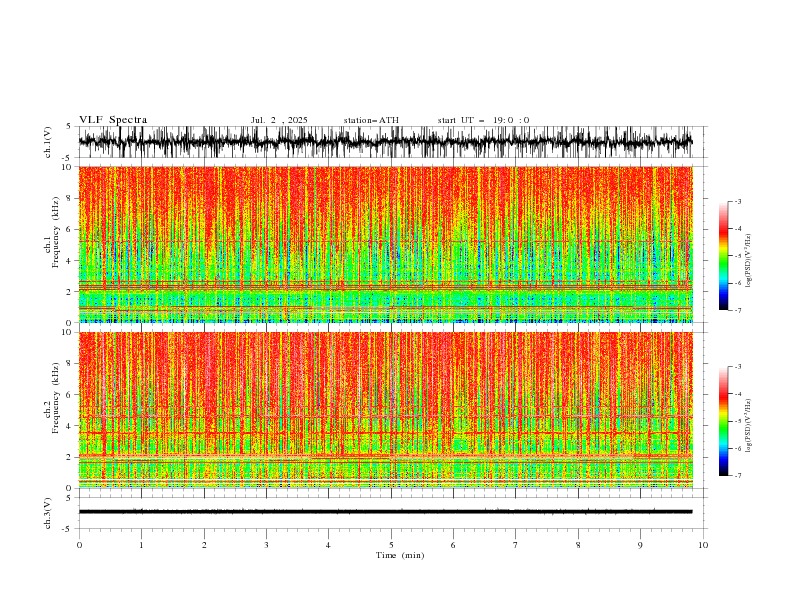Click the time axis tick label "9"

click(x=640, y=545)
